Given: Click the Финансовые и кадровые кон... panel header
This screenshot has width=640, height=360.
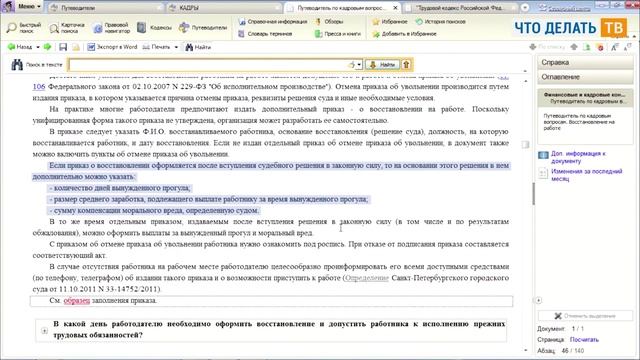Looking at the screenshot, I should click(x=585, y=98).
